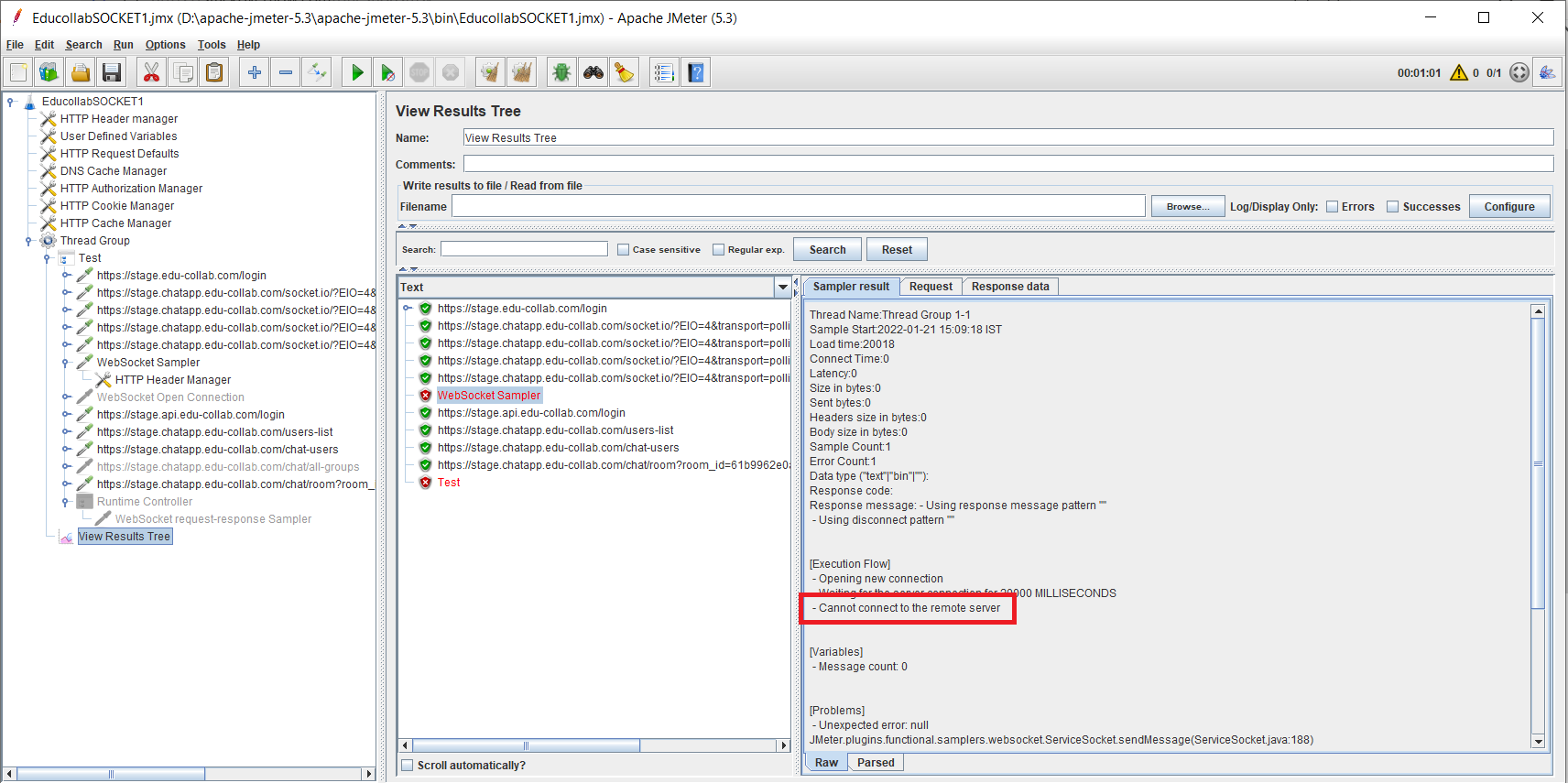The height and width of the screenshot is (783, 1568).
Task: Collapse the Runtime Controller node
Action: (66, 502)
